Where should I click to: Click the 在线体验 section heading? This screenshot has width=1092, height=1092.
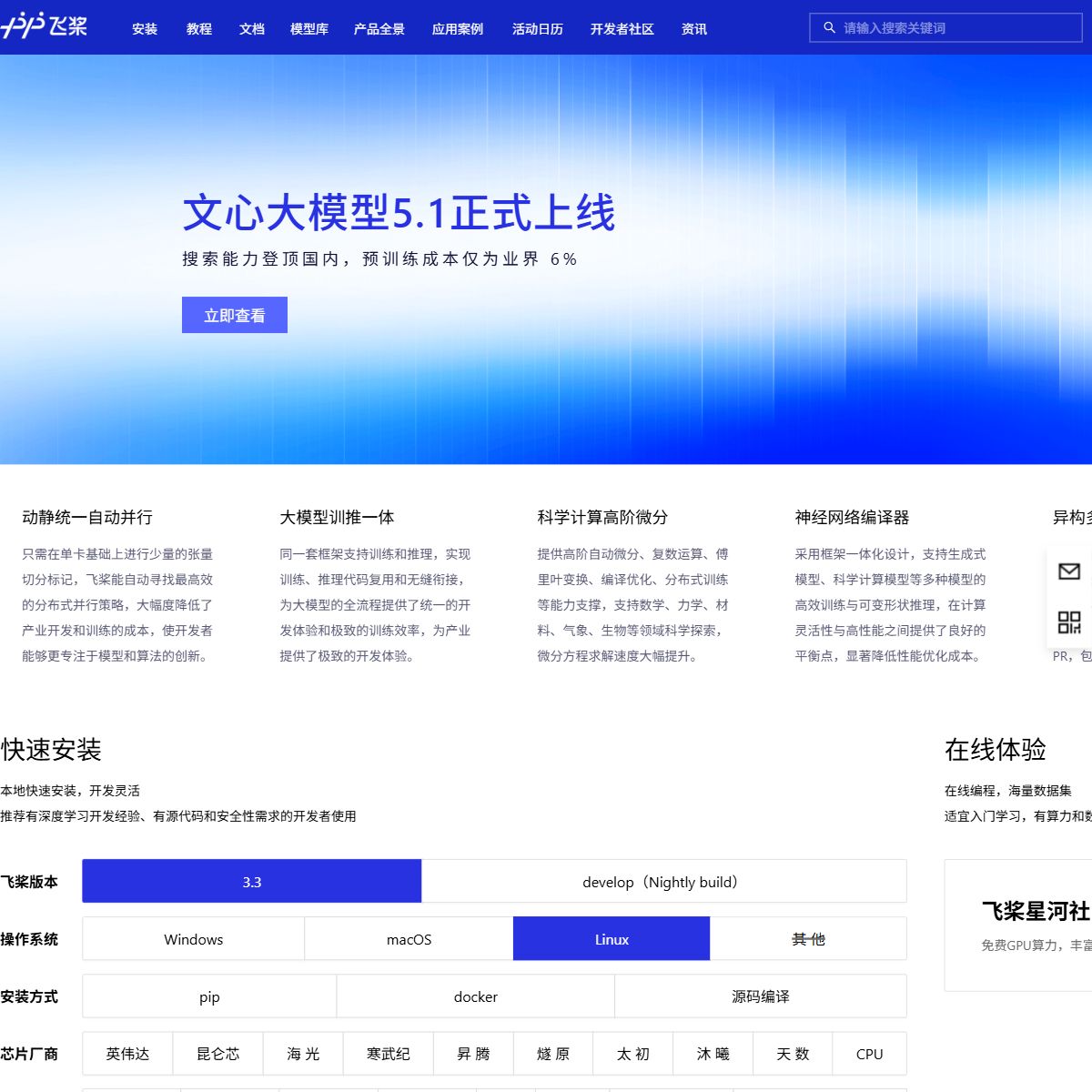pos(996,750)
